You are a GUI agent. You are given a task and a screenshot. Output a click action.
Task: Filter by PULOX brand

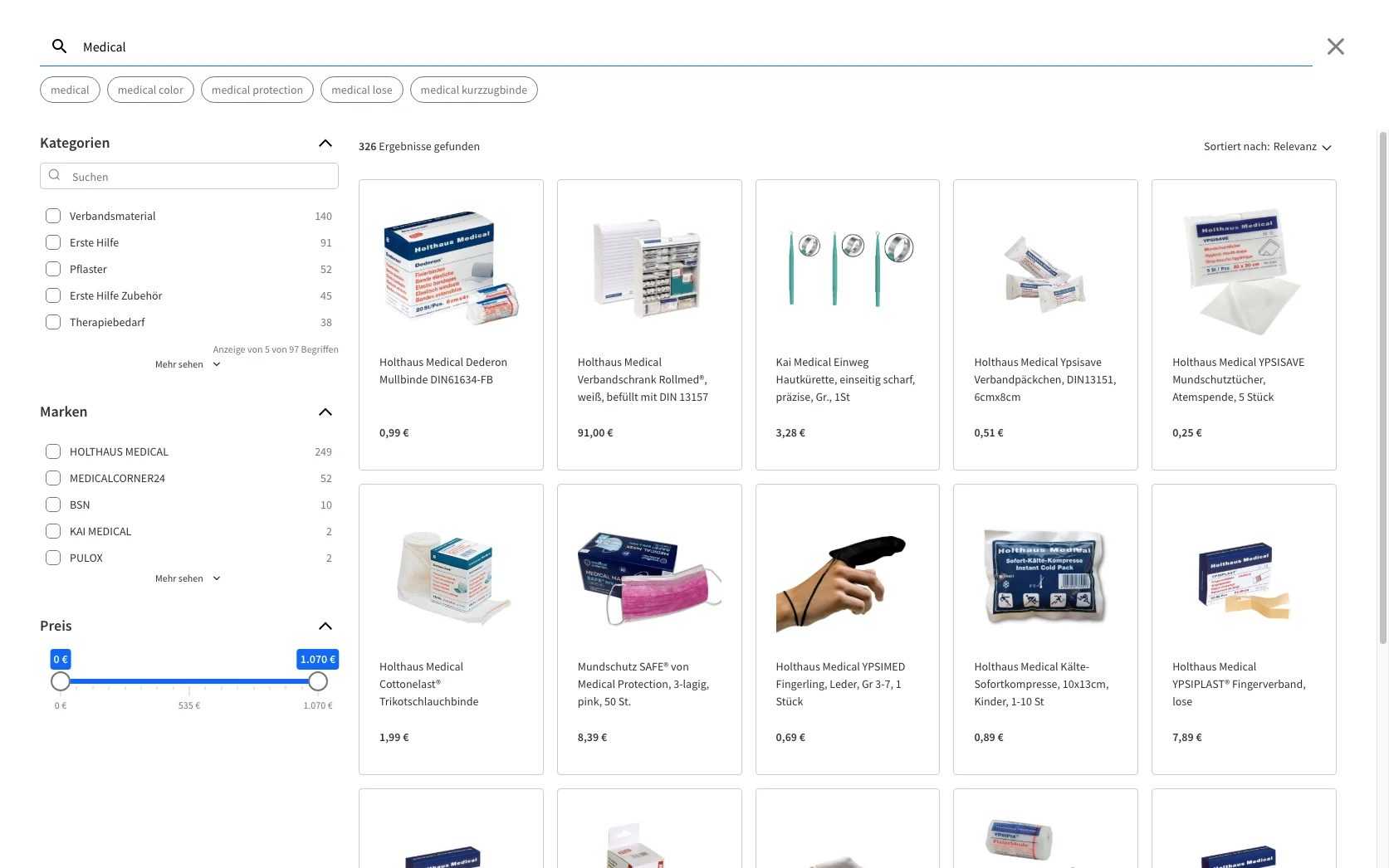53,558
